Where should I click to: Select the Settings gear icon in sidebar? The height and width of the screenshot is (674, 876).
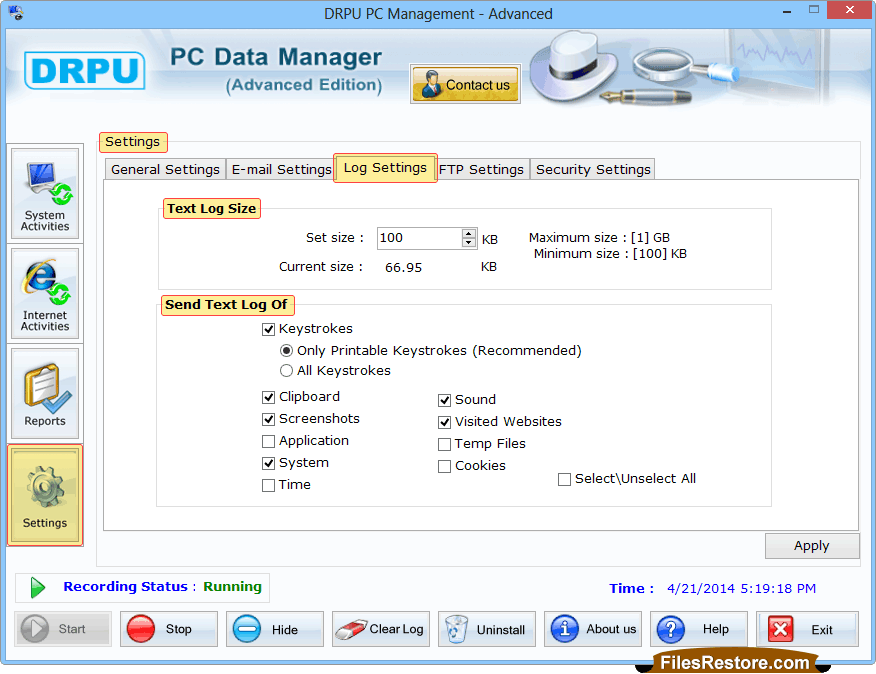point(45,486)
